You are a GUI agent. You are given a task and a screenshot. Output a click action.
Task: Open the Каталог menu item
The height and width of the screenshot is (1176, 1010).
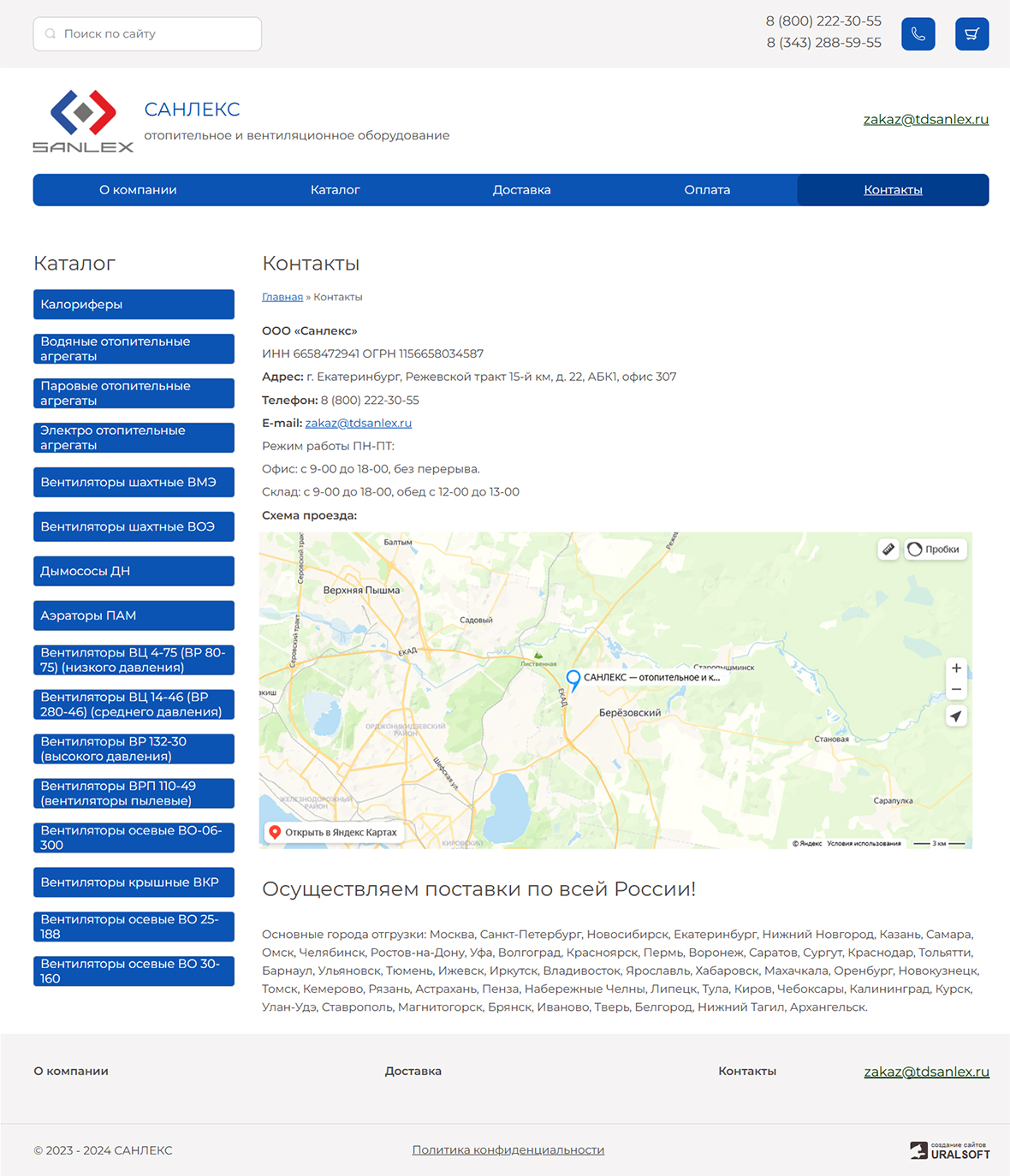[x=335, y=190]
